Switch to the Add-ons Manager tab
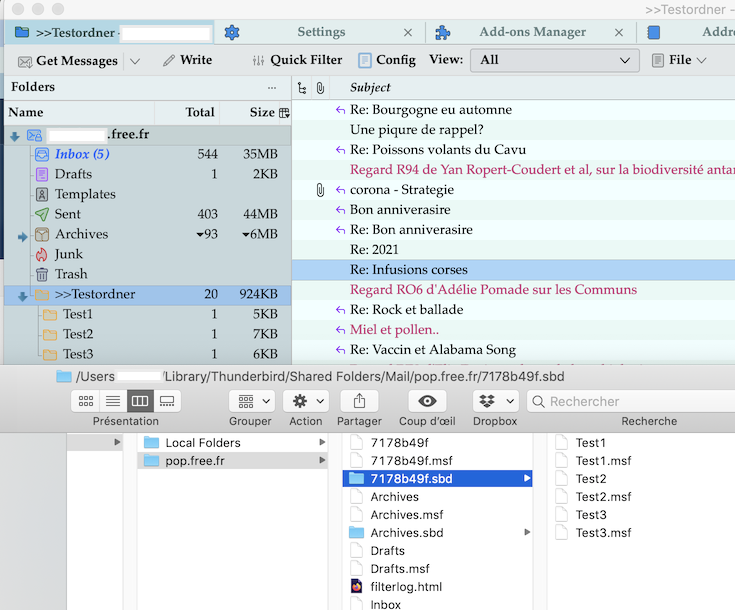Screen dimensions: 735x610 pyautogui.click(x=532, y=32)
